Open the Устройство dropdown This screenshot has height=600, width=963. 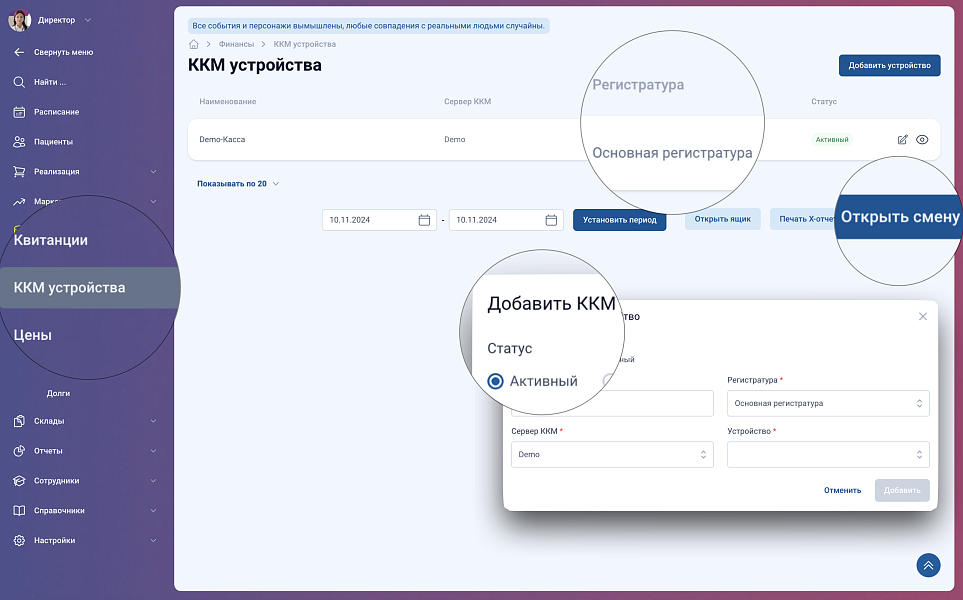828,454
